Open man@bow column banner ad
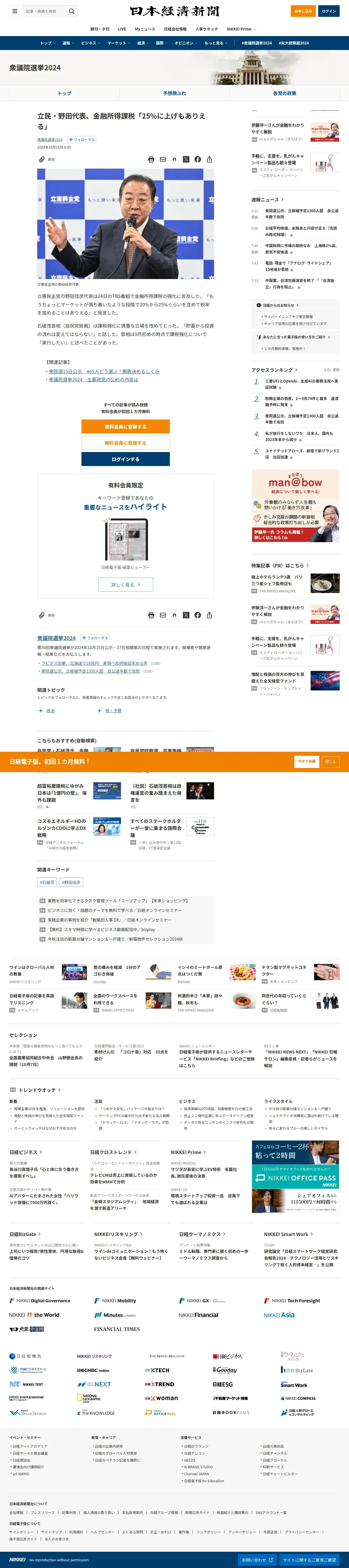The width and height of the screenshot is (349, 1568). (295, 506)
